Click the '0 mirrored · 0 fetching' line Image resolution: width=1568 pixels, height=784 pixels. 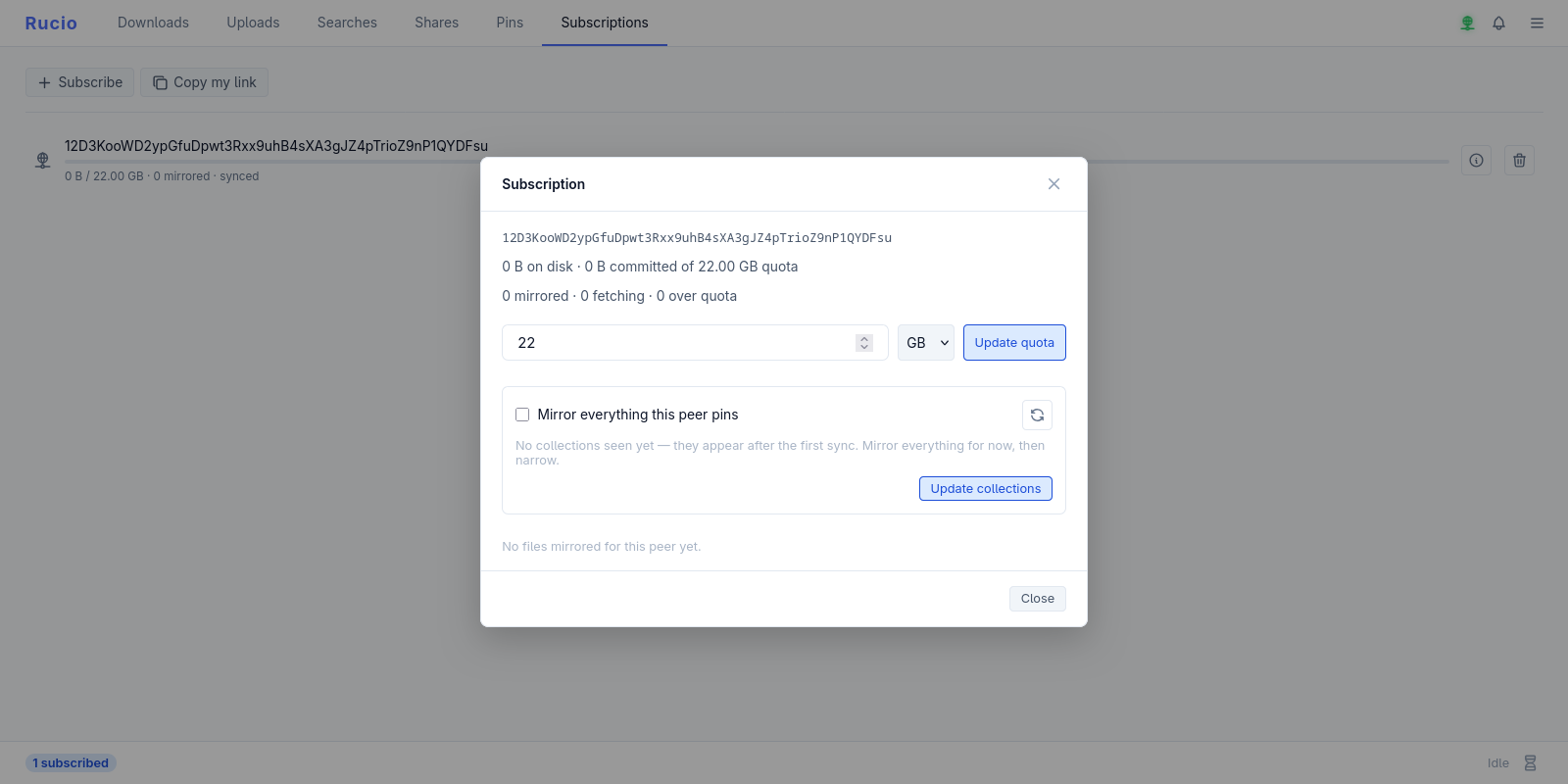tap(619, 296)
